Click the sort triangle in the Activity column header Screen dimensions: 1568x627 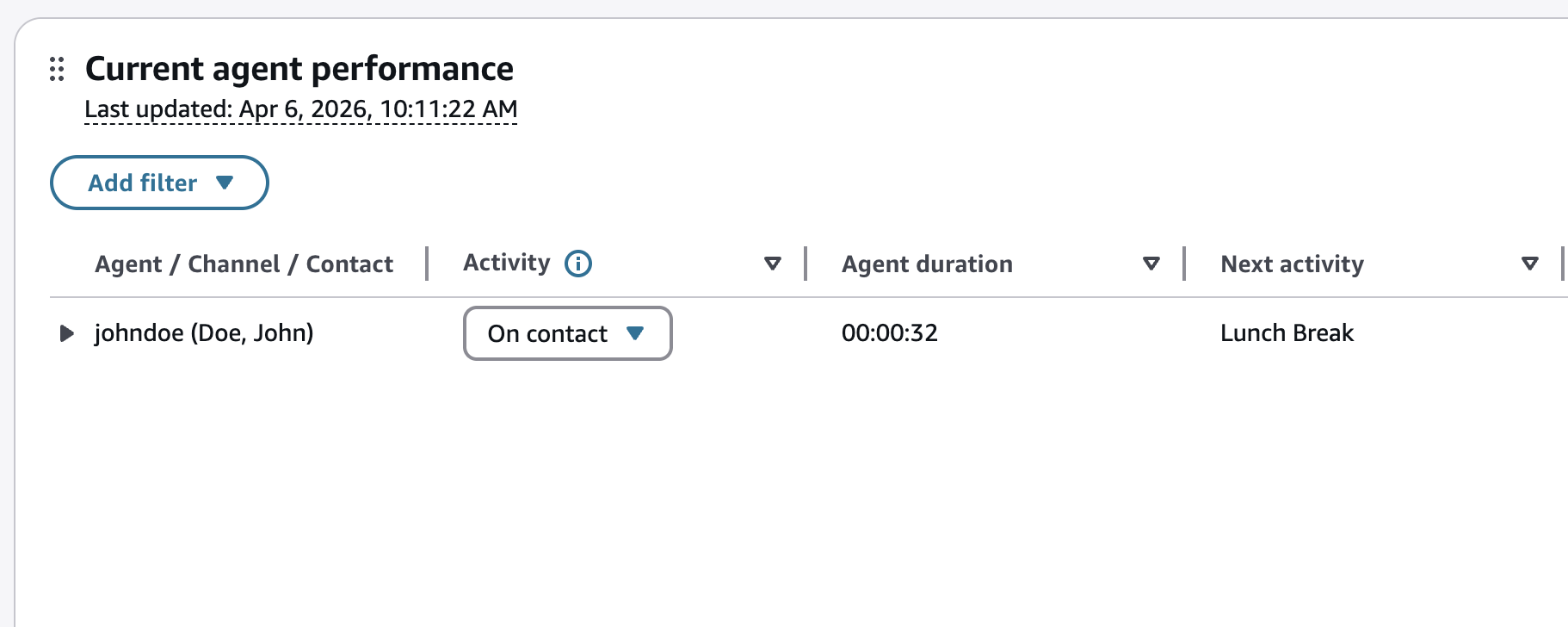click(773, 264)
